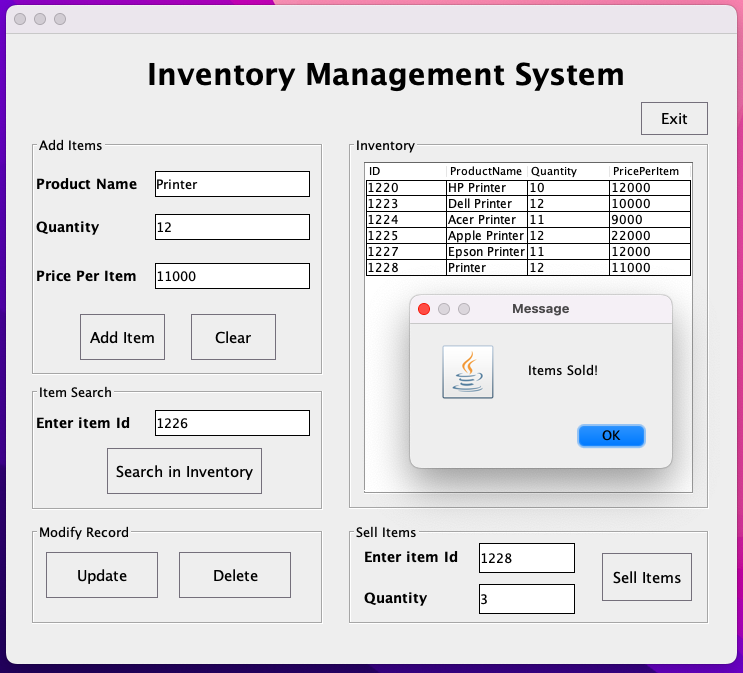The image size is (743, 673).
Task: Click the Sell Items button
Action: point(647,577)
